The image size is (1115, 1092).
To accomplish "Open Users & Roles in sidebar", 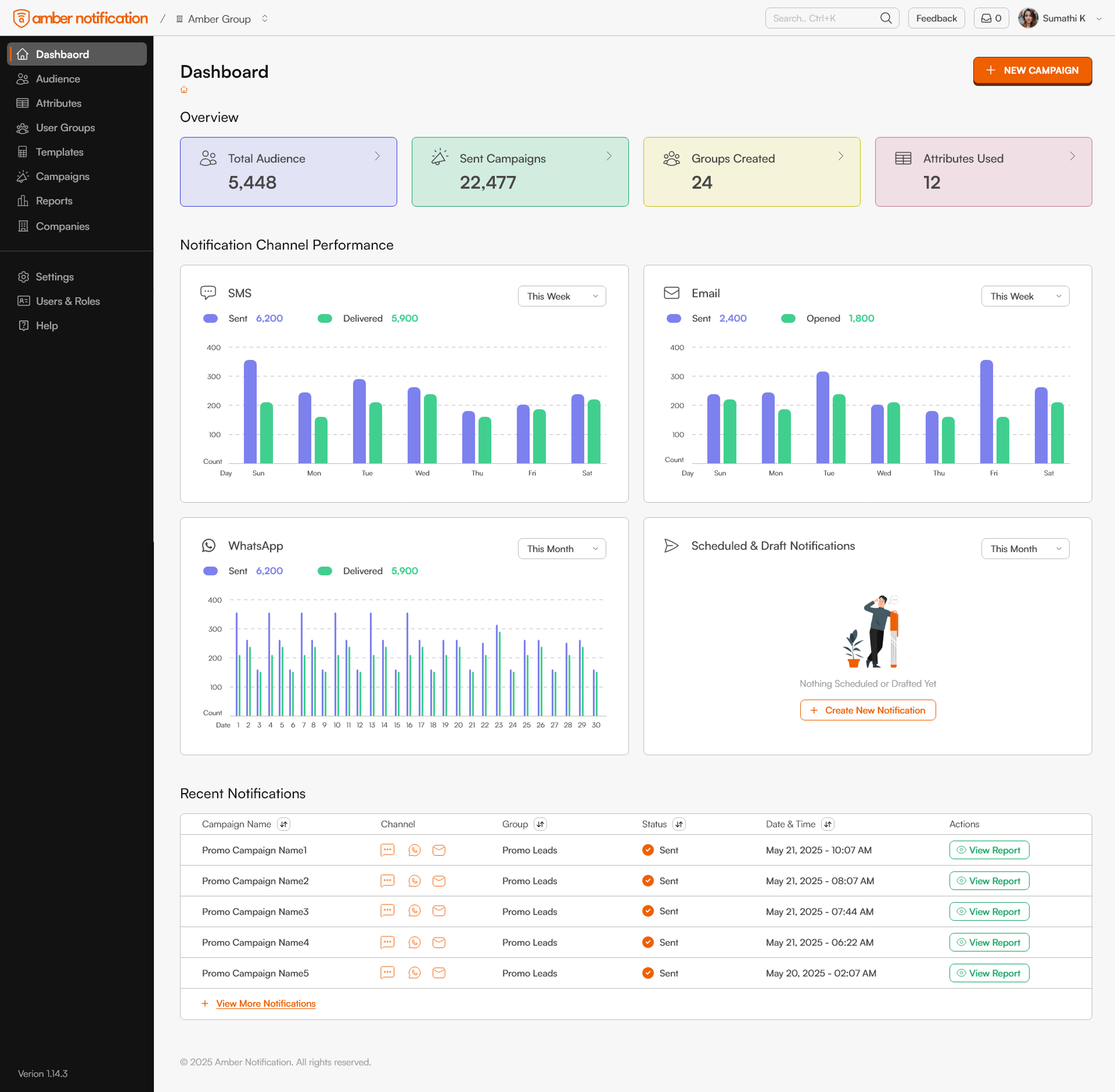I will pyautogui.click(x=77, y=301).
